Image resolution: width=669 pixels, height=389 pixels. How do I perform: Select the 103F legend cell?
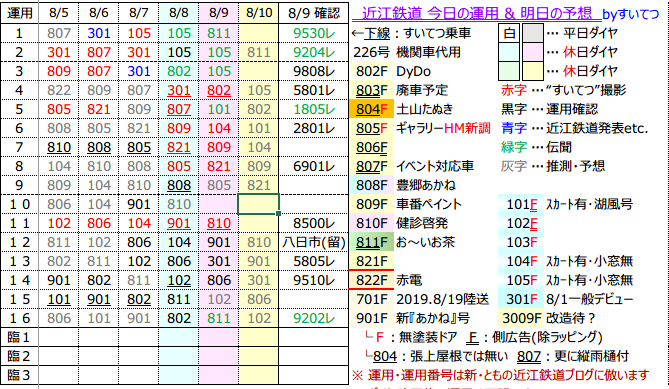[521, 242]
